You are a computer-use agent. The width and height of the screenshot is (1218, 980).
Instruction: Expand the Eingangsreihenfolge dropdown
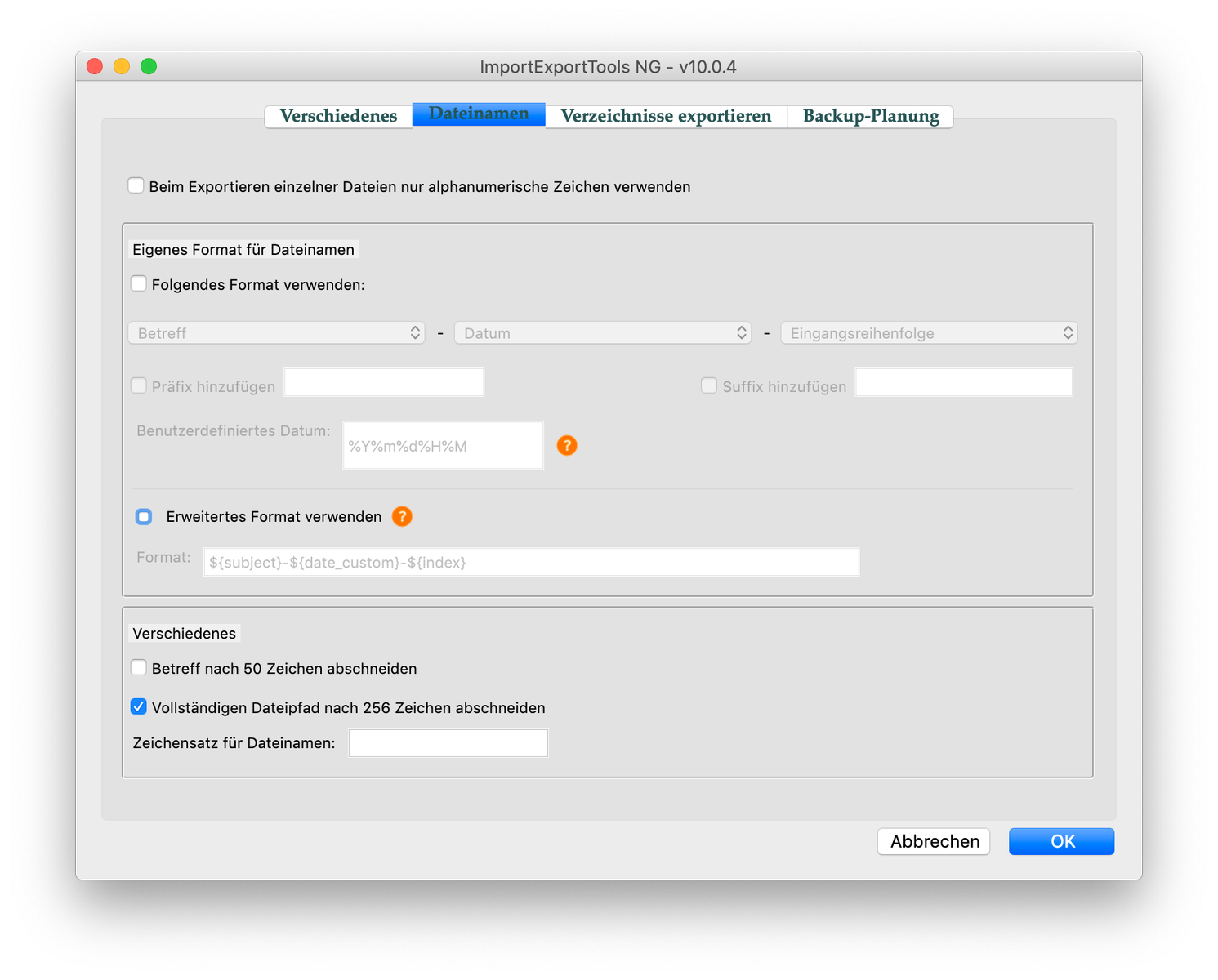tap(929, 333)
